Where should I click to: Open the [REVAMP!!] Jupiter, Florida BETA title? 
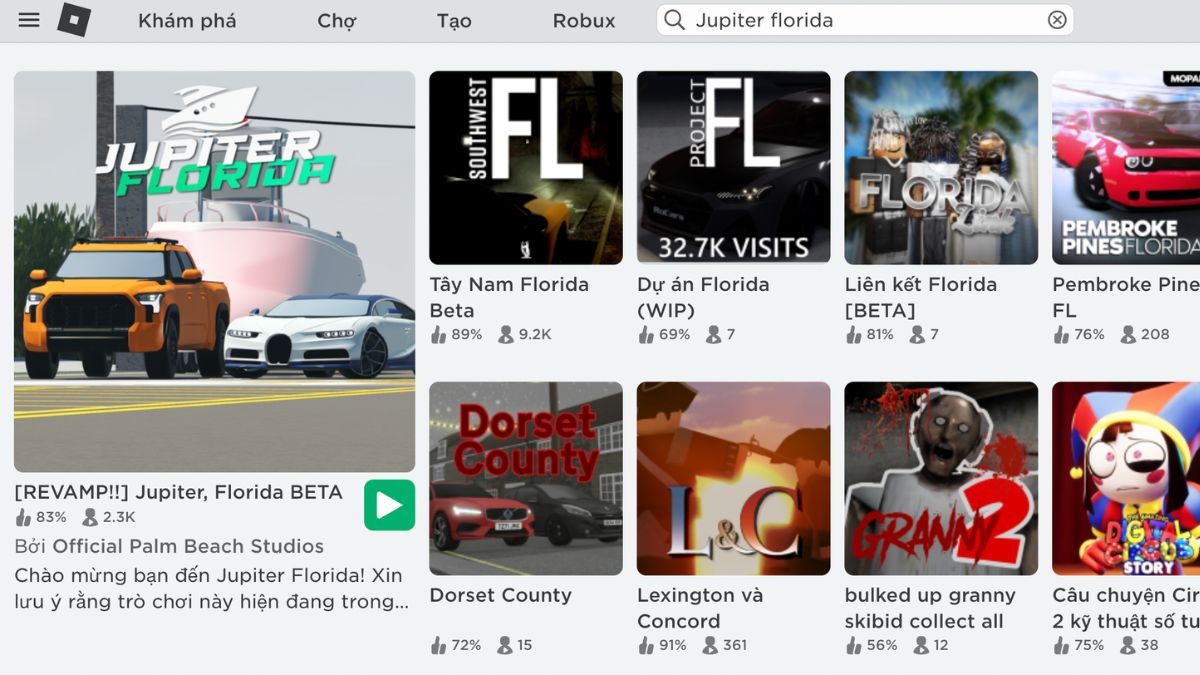coord(179,492)
